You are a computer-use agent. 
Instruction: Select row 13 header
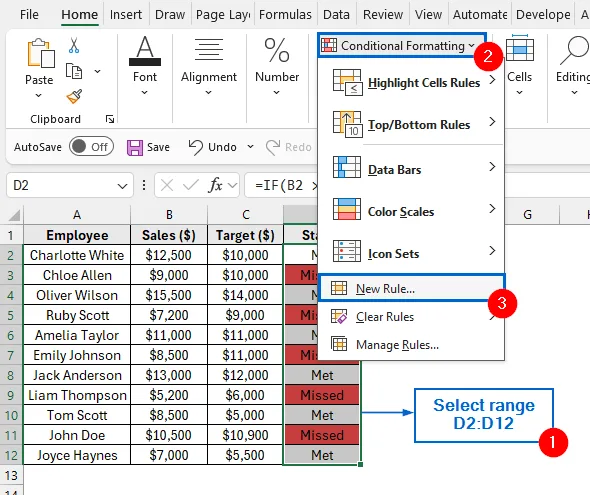click(11, 475)
